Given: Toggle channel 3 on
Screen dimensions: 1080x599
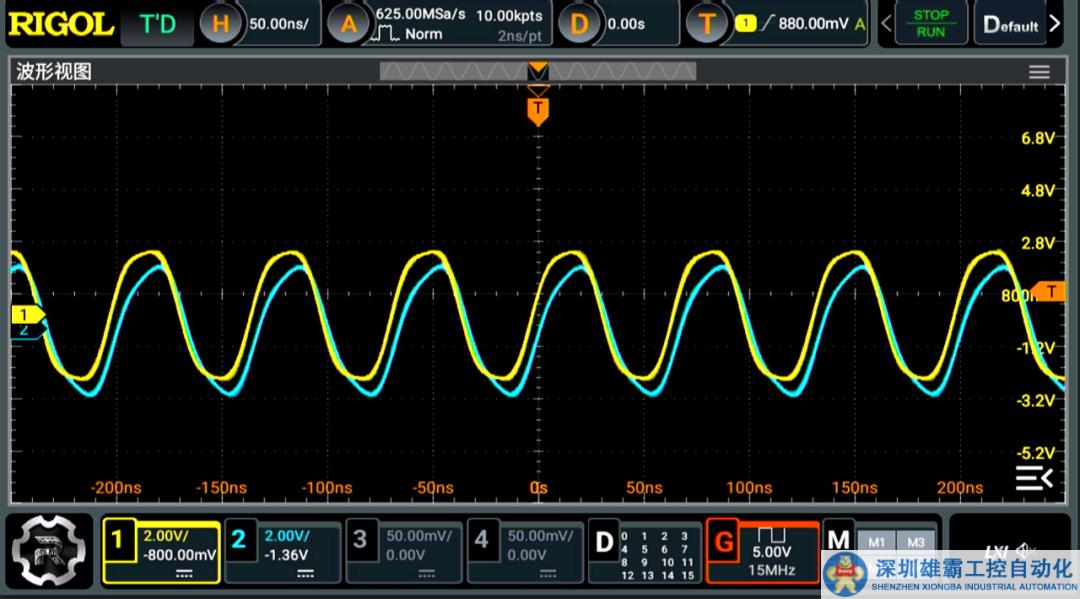Looking at the screenshot, I should coord(404,550).
